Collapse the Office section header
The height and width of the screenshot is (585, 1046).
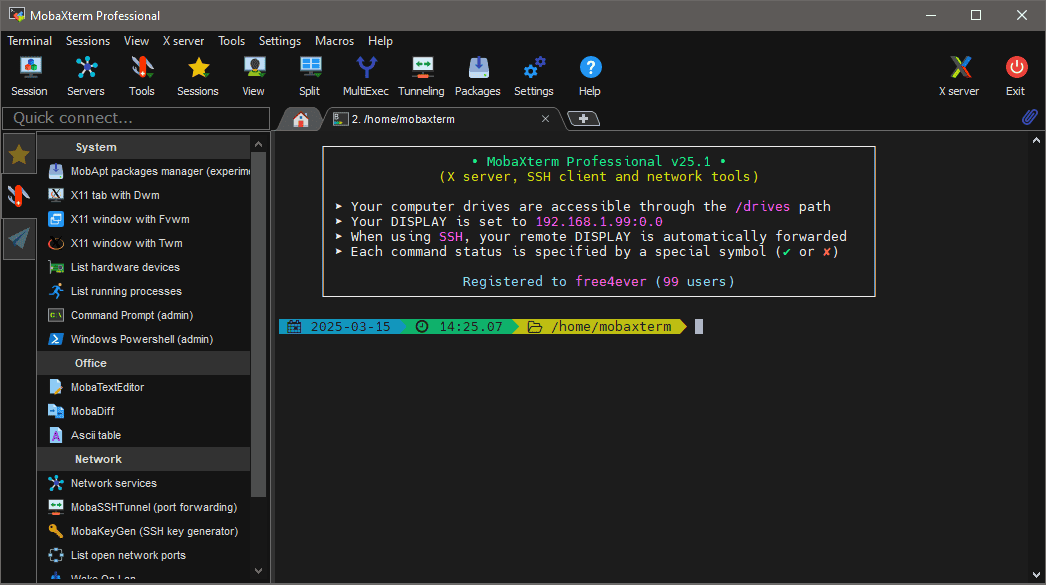coord(144,364)
